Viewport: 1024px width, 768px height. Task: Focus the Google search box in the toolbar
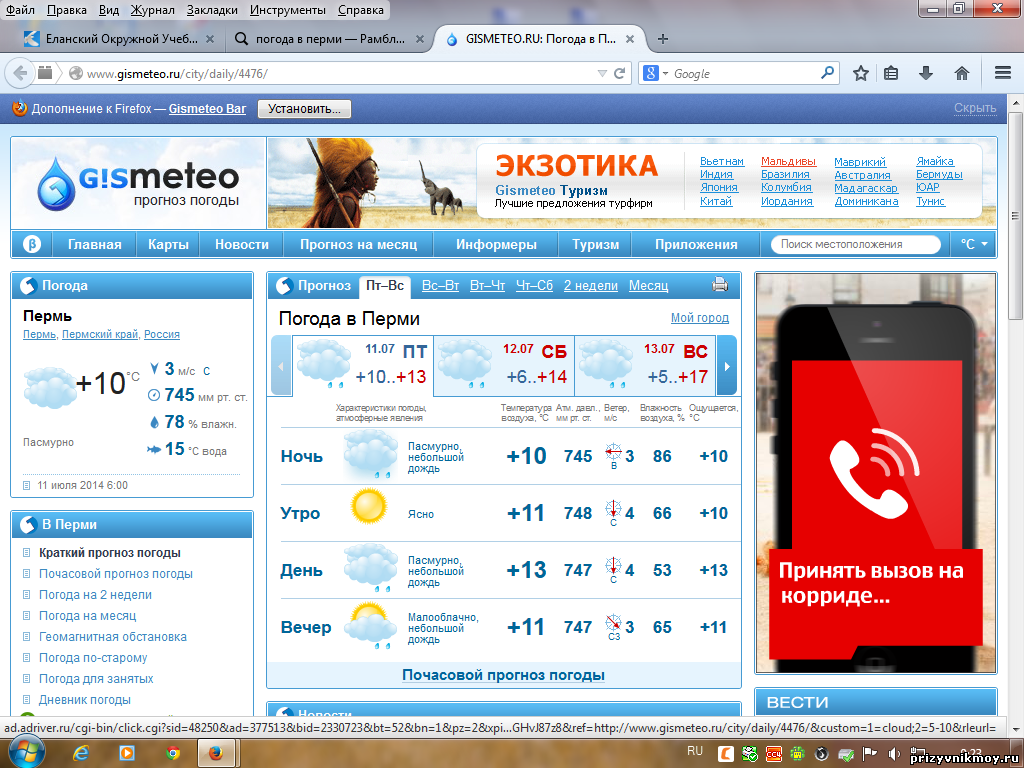click(x=744, y=74)
